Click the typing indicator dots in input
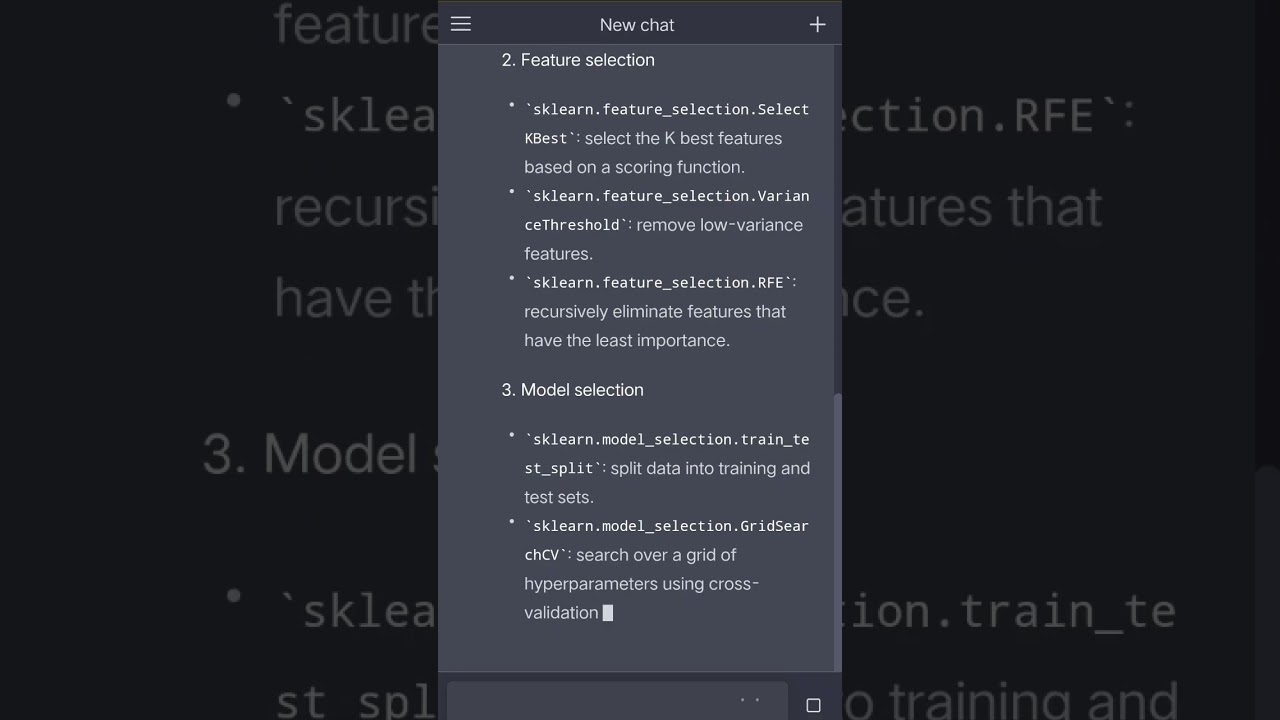 point(750,701)
